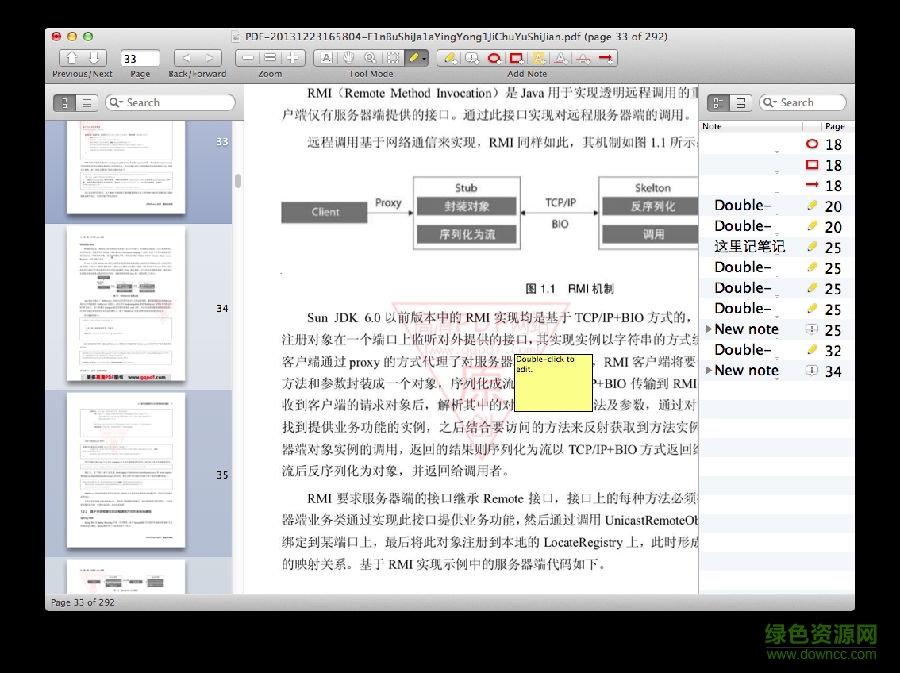Open the note tool mode dropdown arrow

coord(426,58)
